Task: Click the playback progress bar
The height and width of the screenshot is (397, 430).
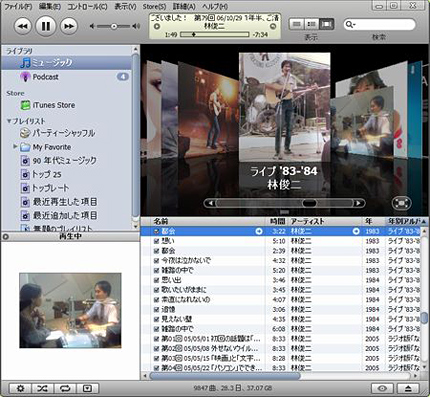Action: coord(215,34)
